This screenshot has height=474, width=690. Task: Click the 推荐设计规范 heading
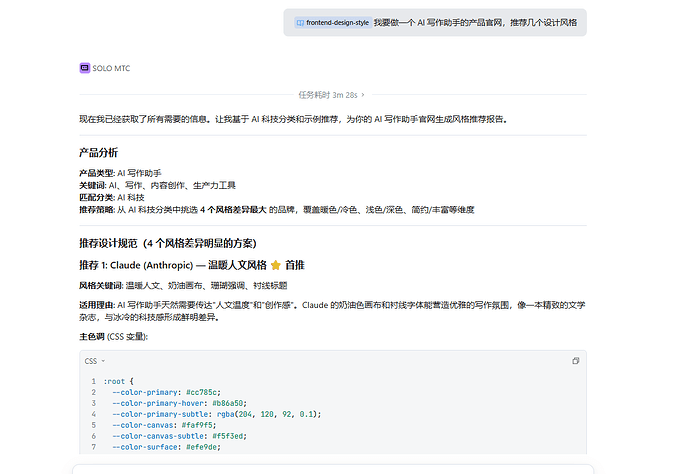[167, 243]
